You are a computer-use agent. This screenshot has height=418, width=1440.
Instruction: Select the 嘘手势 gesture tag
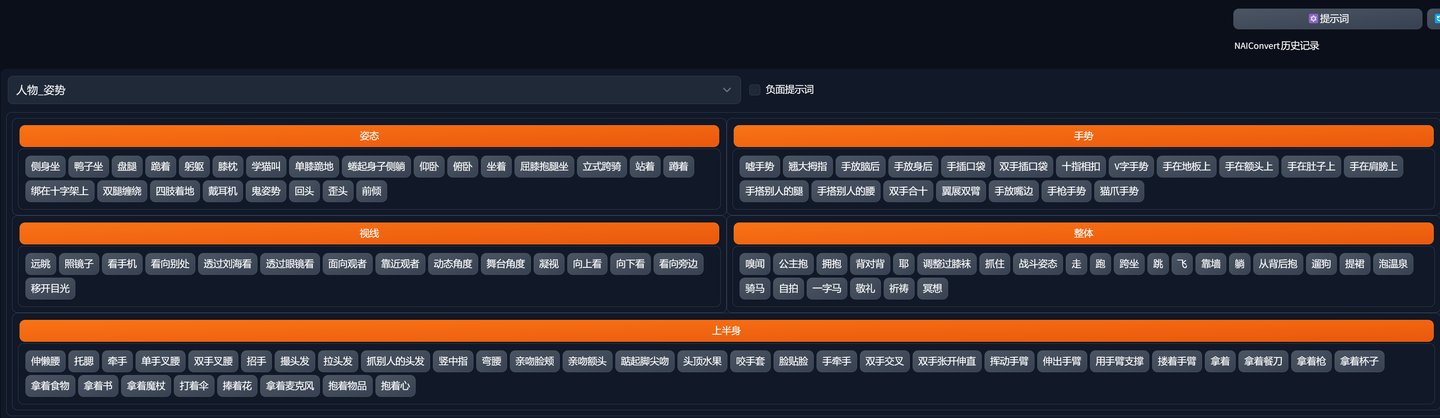760,167
